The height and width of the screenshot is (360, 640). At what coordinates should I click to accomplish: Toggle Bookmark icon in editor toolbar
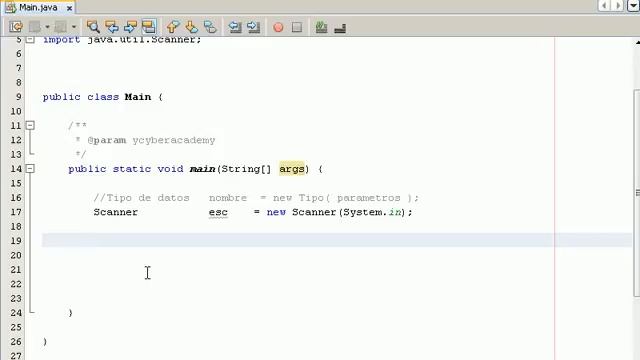(210, 27)
